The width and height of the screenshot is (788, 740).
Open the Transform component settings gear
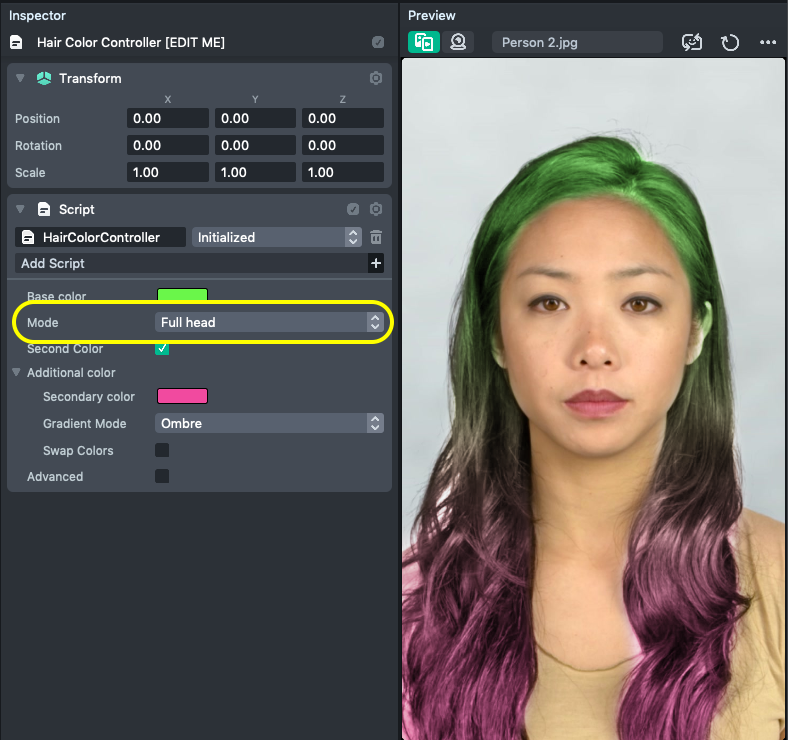point(376,78)
